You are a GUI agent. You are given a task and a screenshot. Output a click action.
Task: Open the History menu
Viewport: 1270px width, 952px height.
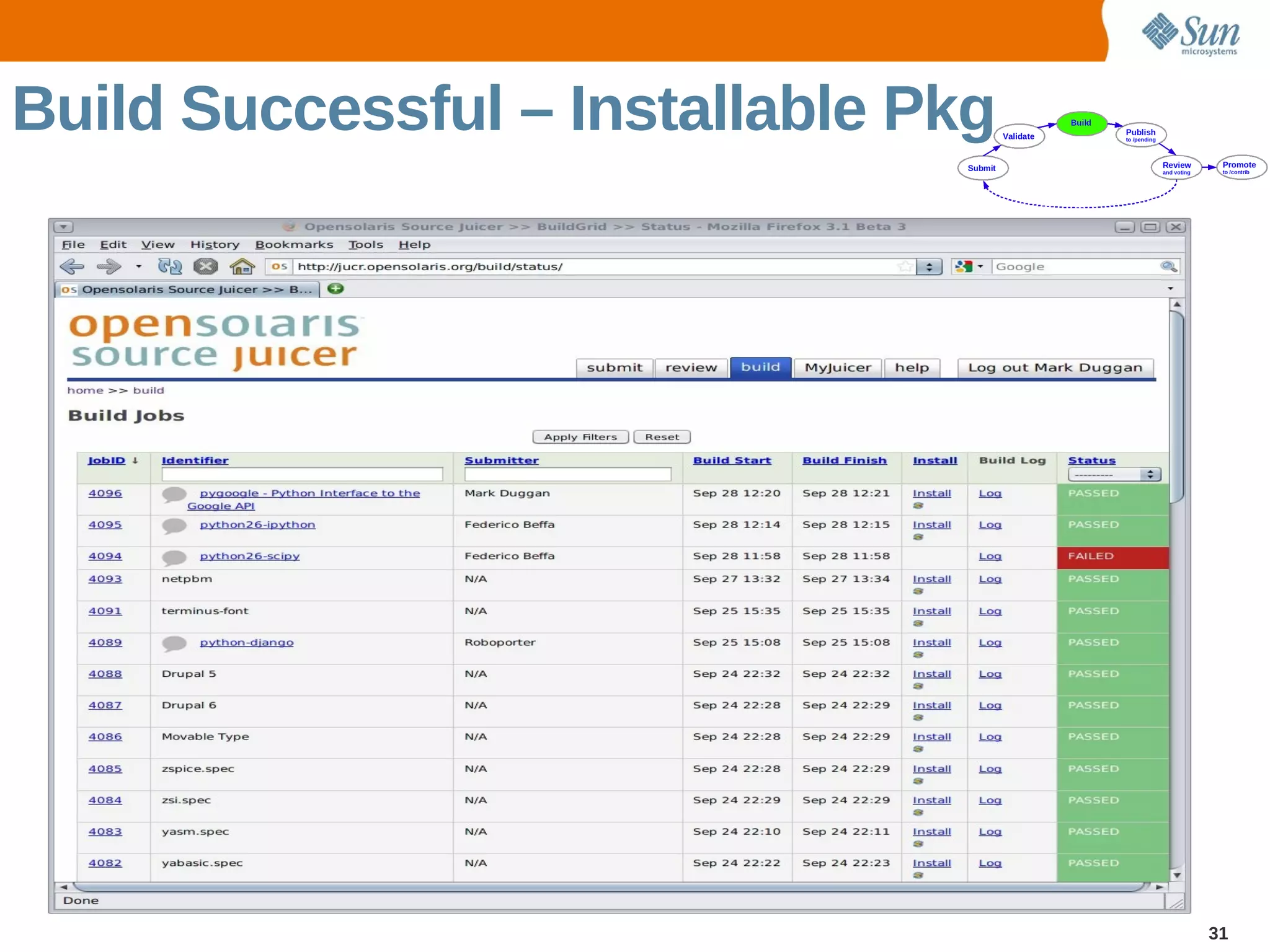[x=215, y=245]
